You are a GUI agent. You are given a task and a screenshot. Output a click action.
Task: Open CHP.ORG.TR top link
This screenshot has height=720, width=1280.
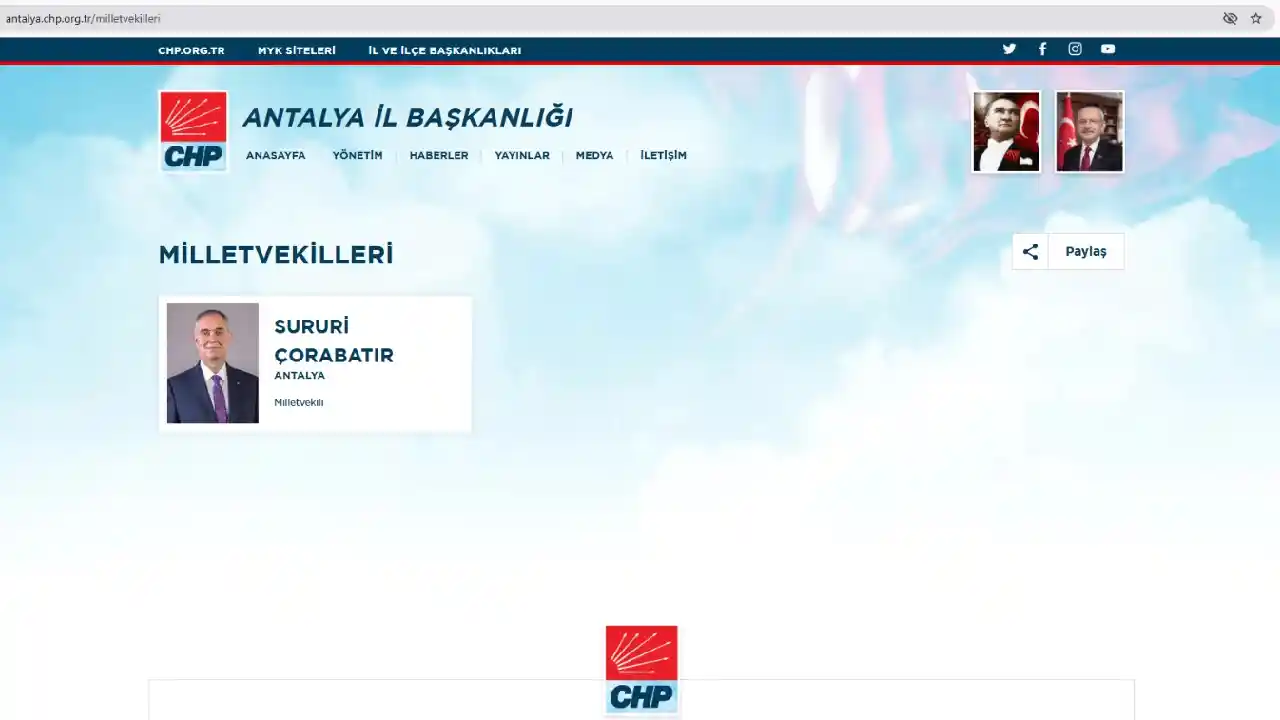(191, 50)
